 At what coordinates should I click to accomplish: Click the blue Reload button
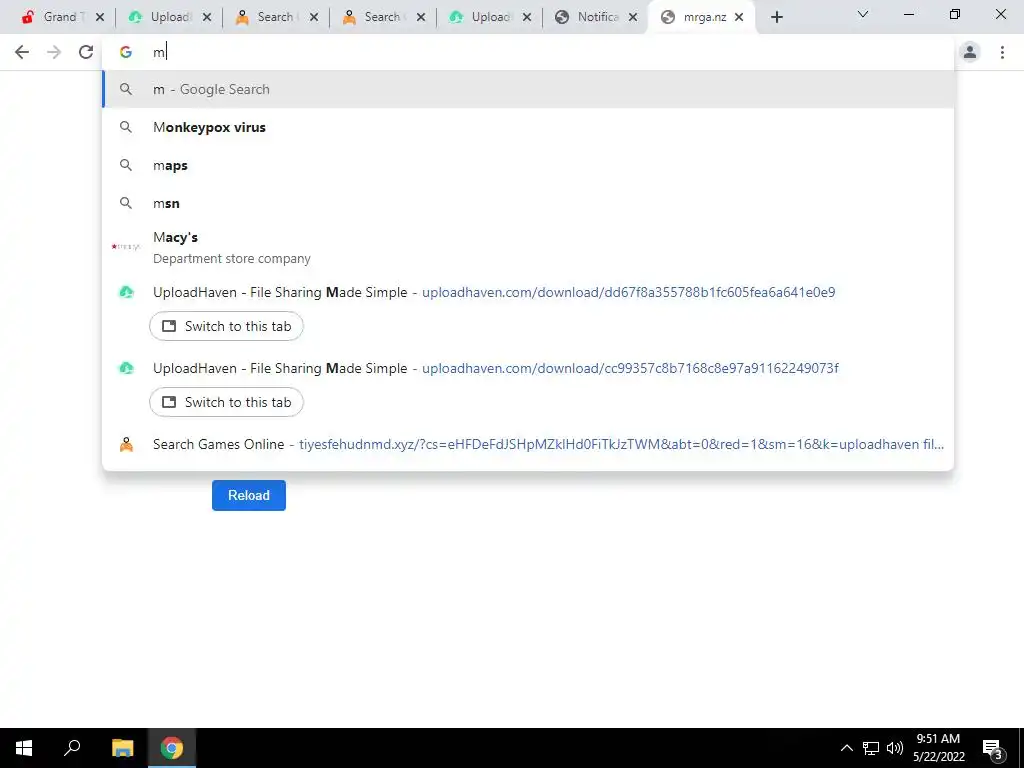point(249,496)
